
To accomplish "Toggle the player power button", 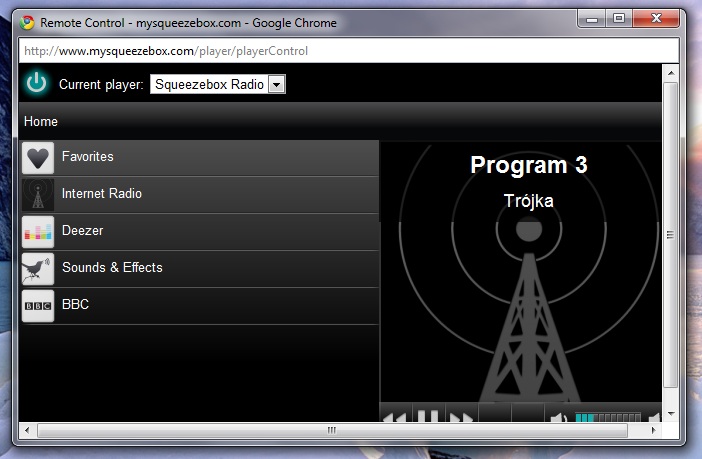I will click(x=37, y=84).
